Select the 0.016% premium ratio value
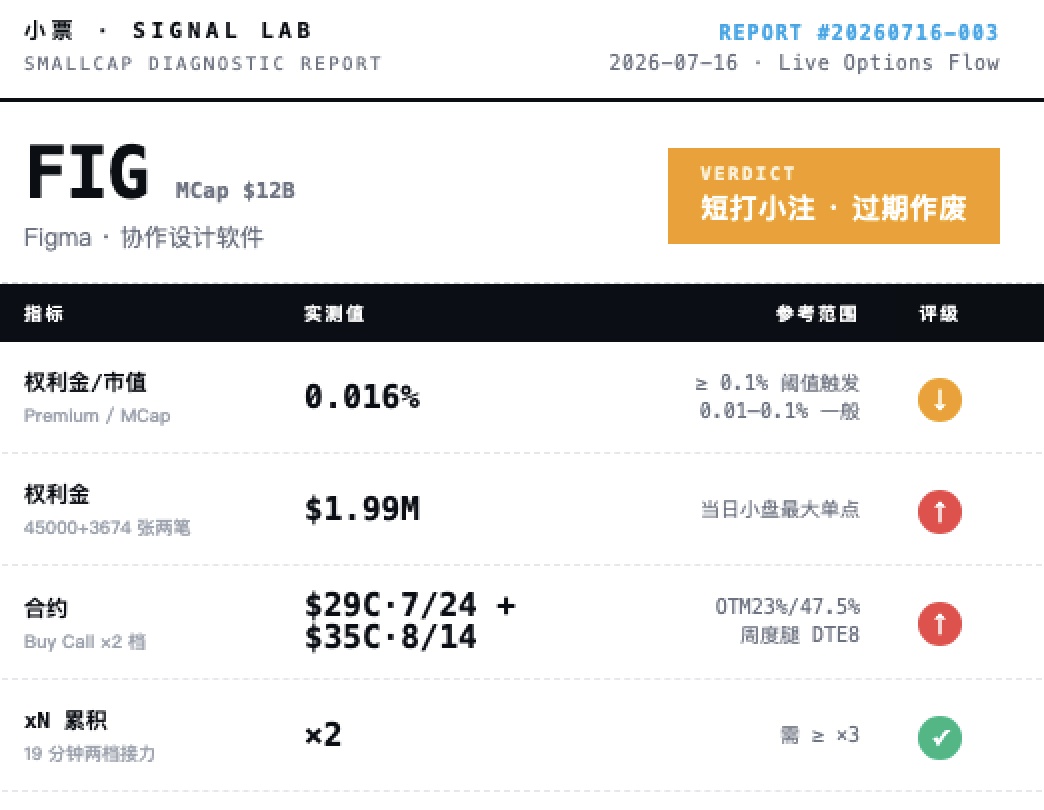 tap(362, 397)
